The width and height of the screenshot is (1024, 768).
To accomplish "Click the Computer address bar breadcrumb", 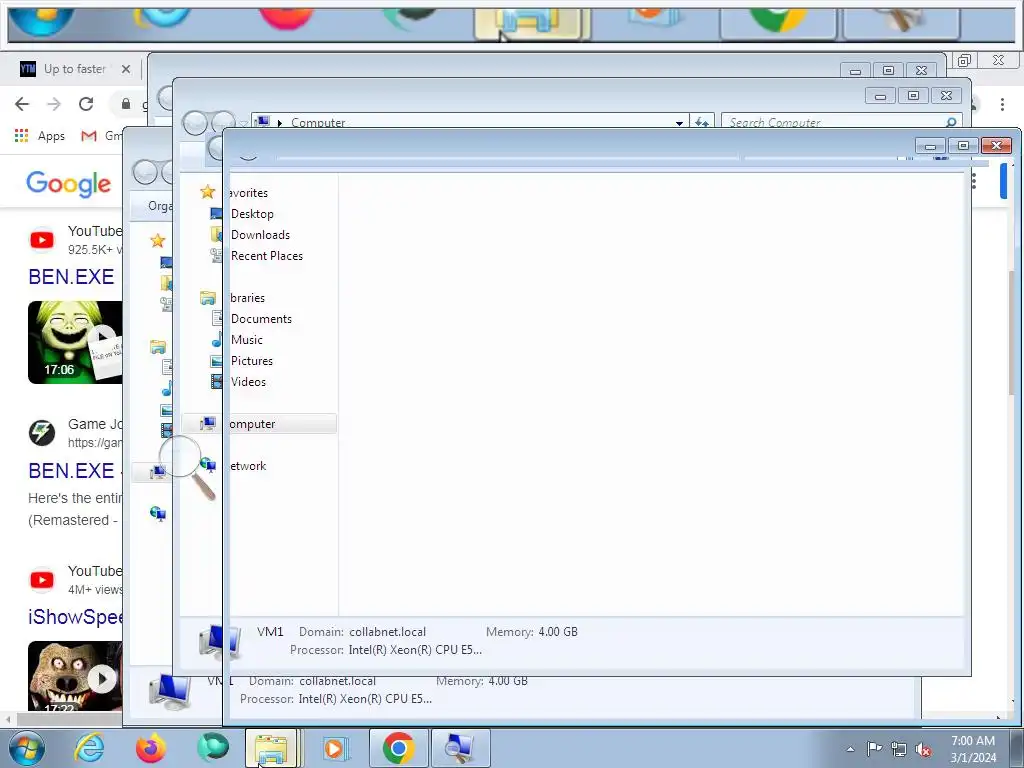I will [x=318, y=123].
